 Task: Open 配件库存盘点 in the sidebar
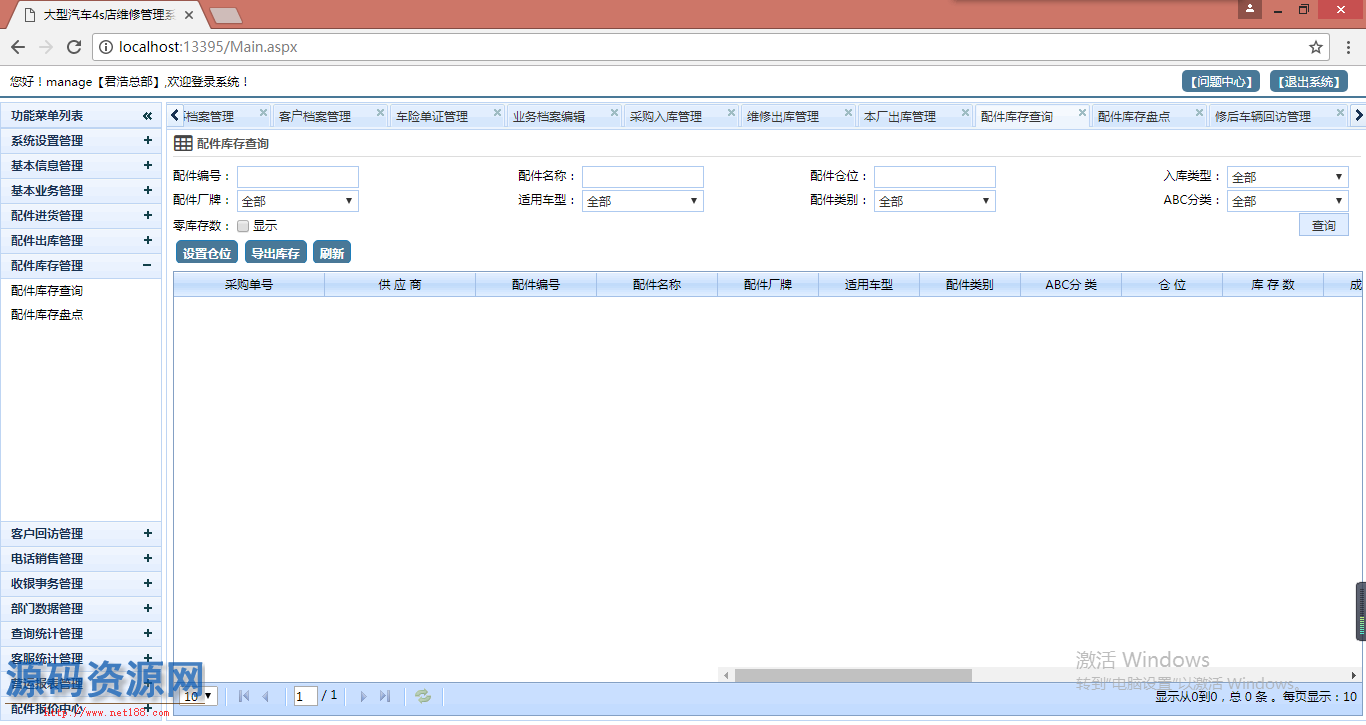pos(47,315)
